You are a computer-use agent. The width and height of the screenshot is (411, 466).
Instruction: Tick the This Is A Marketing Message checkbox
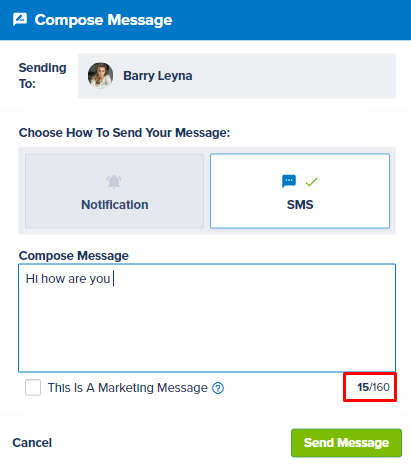click(33, 387)
